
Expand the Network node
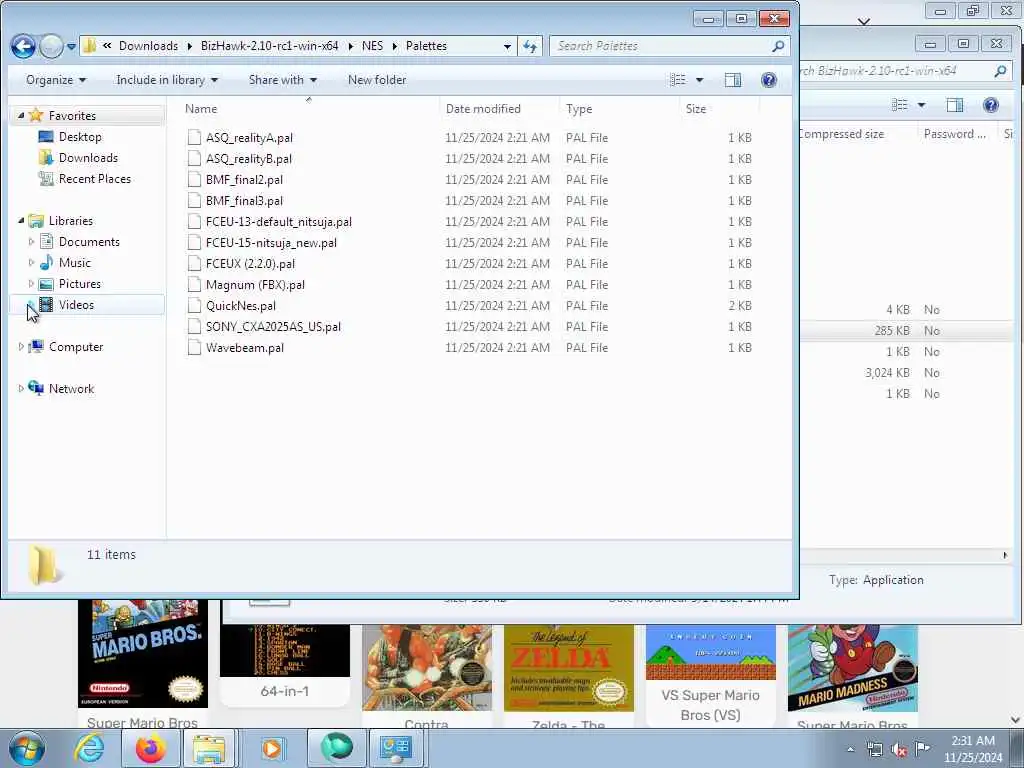21,389
